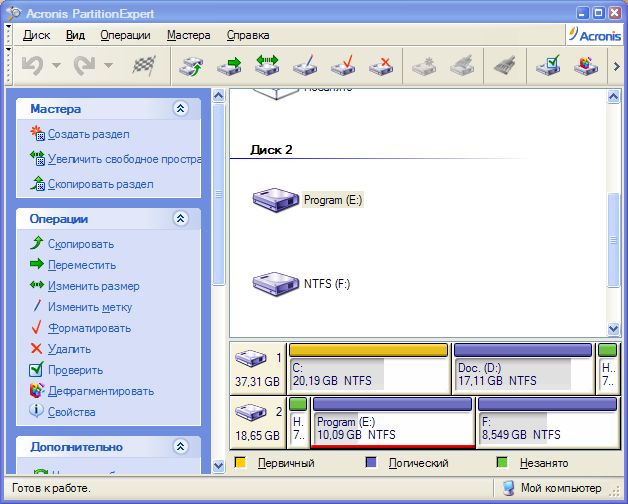Open the Вид menu
Screen dimensions: 628x504
(x=75, y=35)
